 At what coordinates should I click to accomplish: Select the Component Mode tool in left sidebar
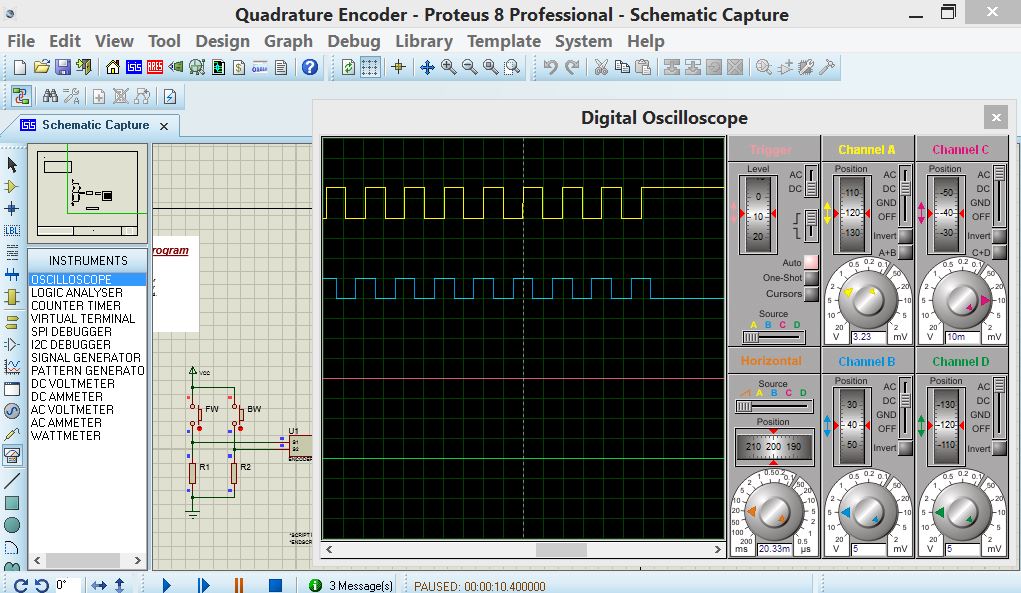point(12,187)
